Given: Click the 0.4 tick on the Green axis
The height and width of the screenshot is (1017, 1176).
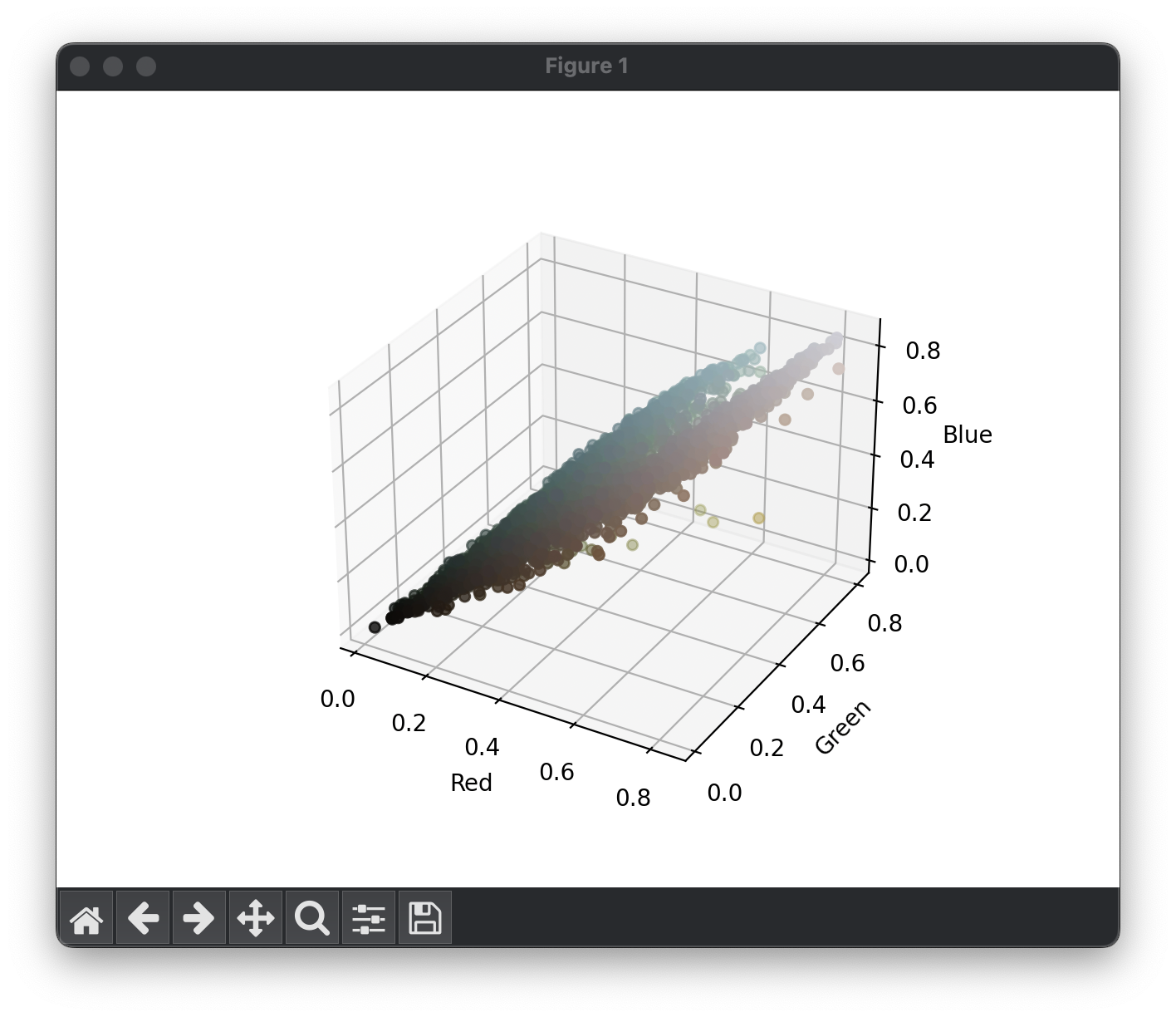Looking at the screenshot, I should (x=808, y=705).
